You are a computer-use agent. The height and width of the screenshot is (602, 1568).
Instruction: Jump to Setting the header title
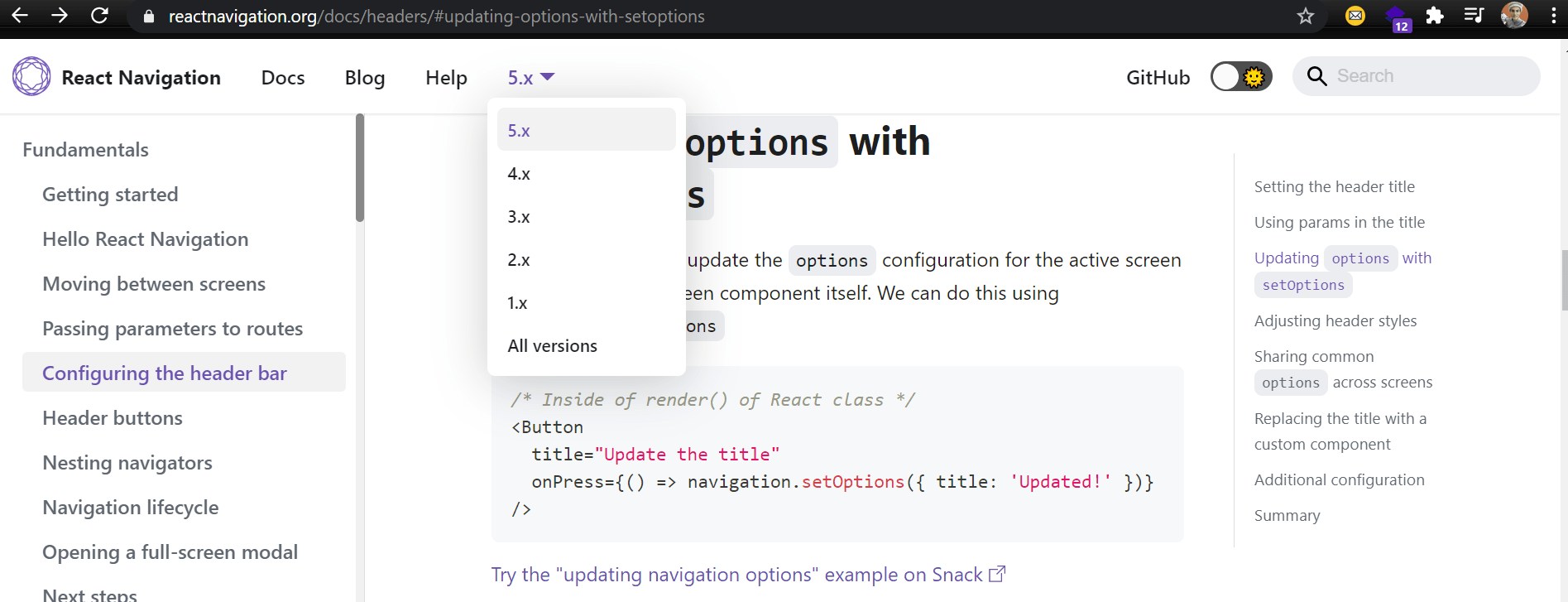(1334, 186)
